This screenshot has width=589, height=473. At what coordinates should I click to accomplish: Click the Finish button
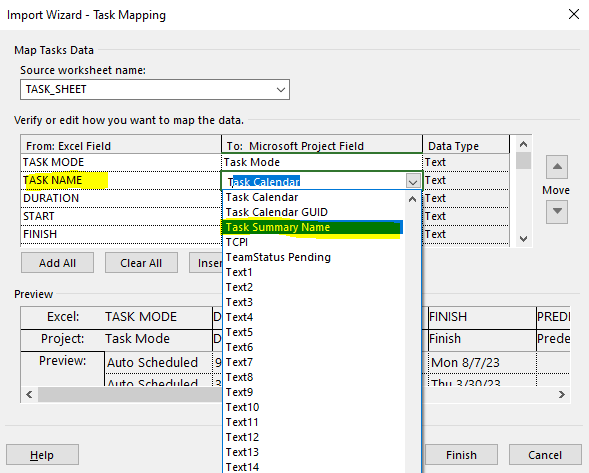(x=461, y=455)
